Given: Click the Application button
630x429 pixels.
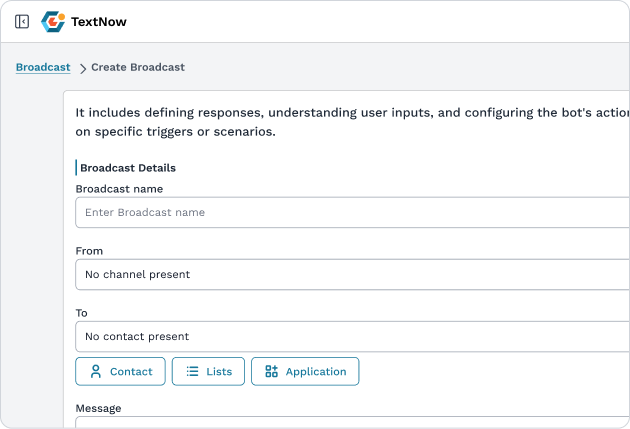Looking at the screenshot, I should 305,372.
